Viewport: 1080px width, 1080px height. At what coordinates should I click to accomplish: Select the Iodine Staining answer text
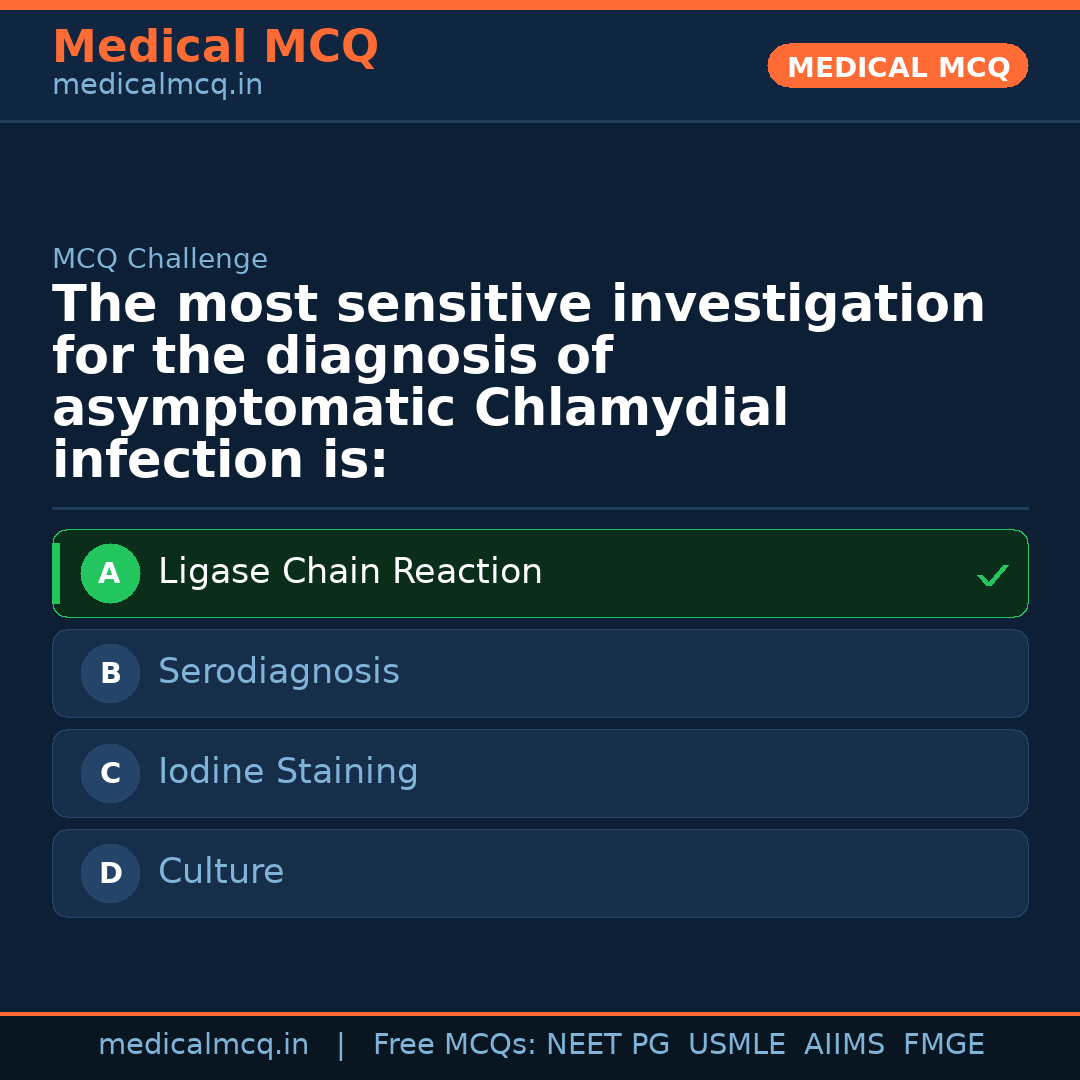[x=288, y=772]
